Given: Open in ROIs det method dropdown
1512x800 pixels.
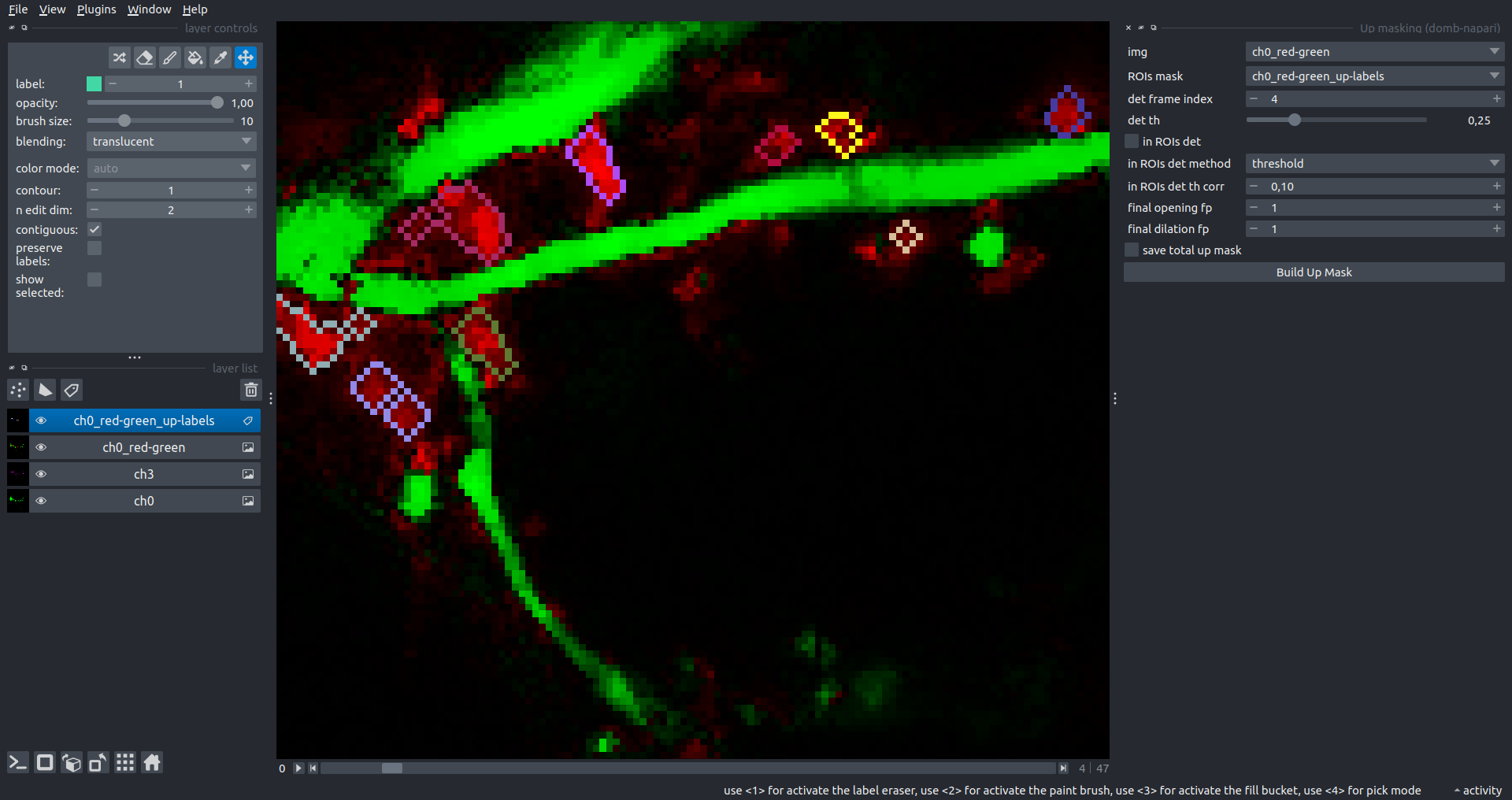Looking at the screenshot, I should tap(1375, 164).
